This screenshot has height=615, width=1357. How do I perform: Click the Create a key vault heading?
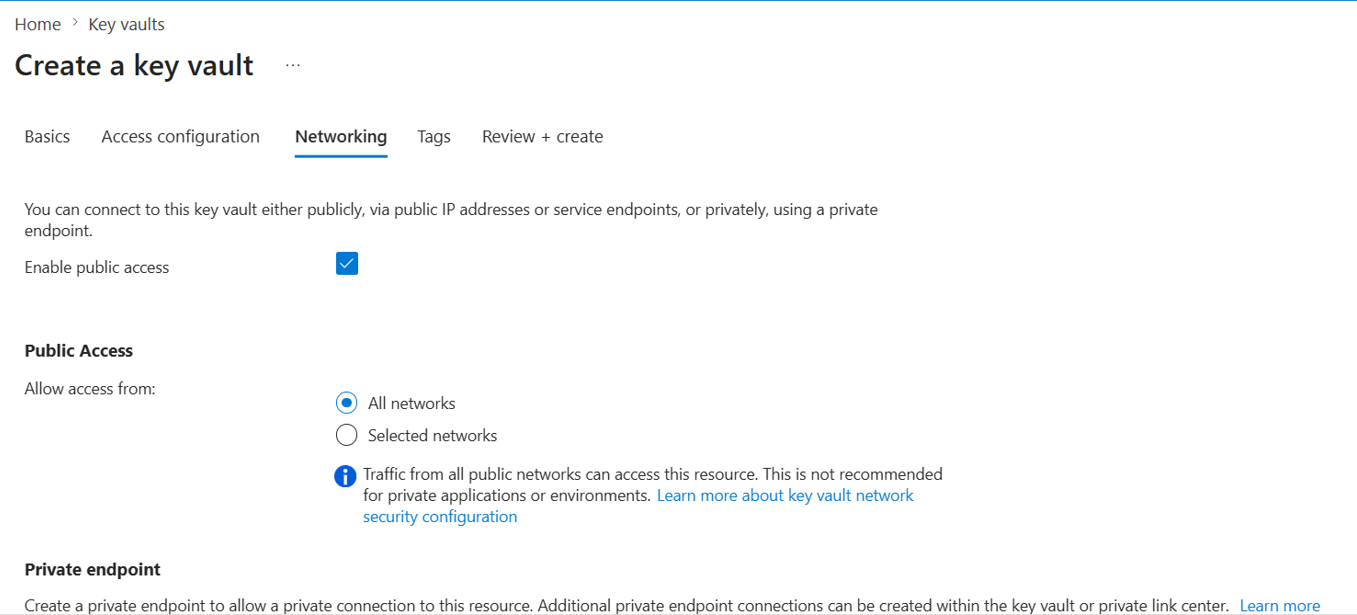tap(134, 66)
